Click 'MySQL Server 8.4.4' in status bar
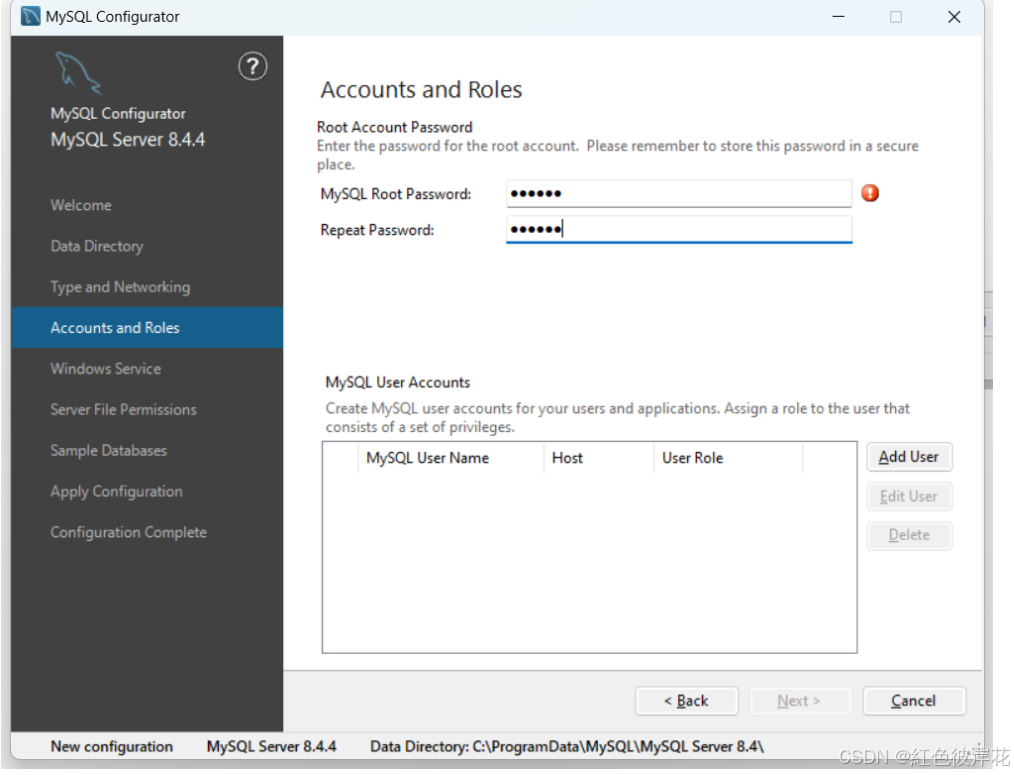 [272, 747]
